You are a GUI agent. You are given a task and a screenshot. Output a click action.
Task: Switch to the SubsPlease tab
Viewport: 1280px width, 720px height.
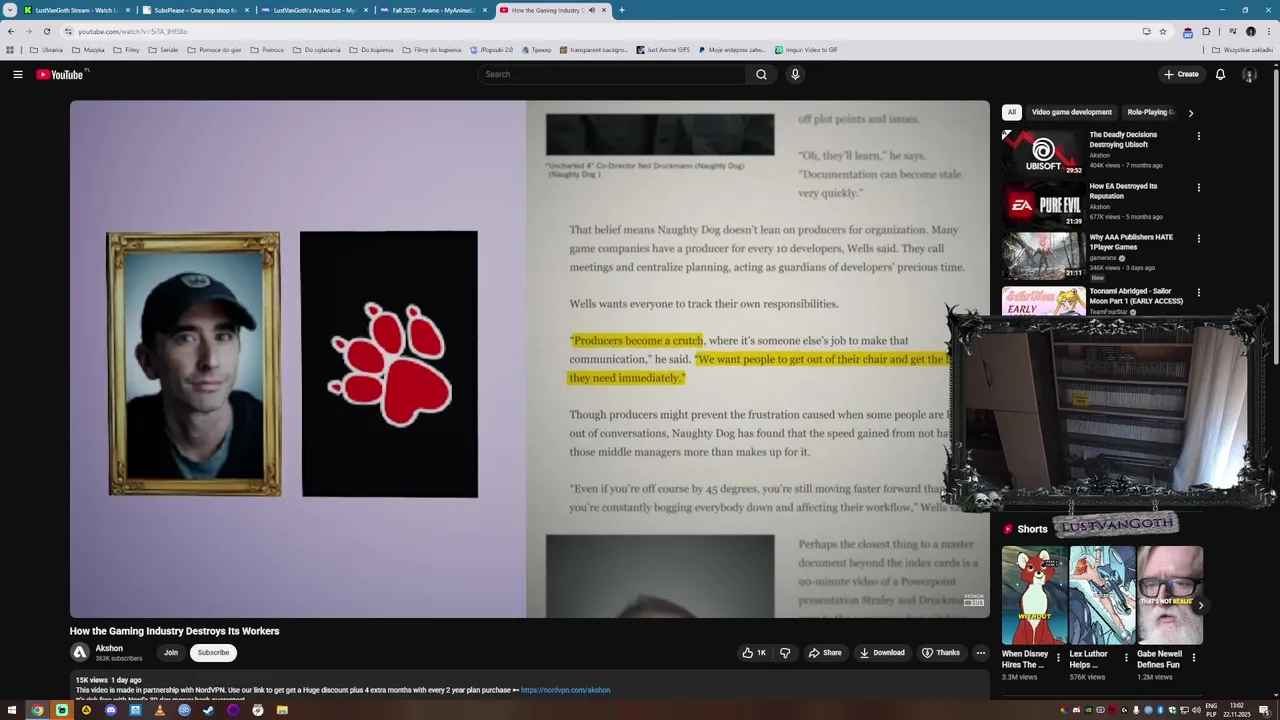[195, 10]
